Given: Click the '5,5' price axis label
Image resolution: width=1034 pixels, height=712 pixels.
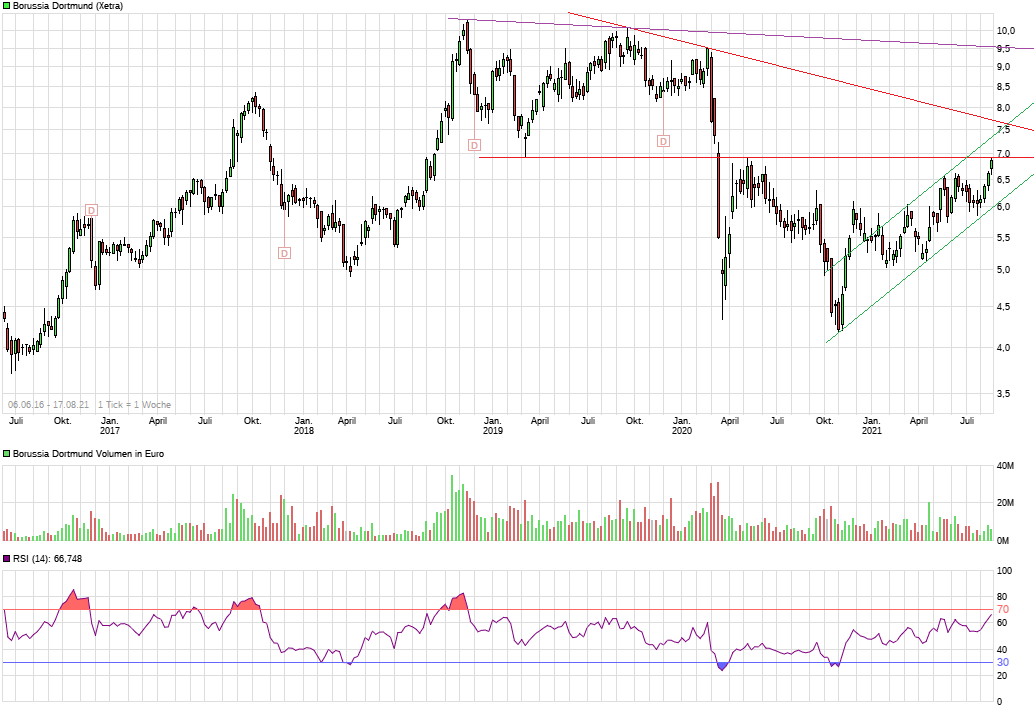Looking at the screenshot, I should (x=1003, y=237).
